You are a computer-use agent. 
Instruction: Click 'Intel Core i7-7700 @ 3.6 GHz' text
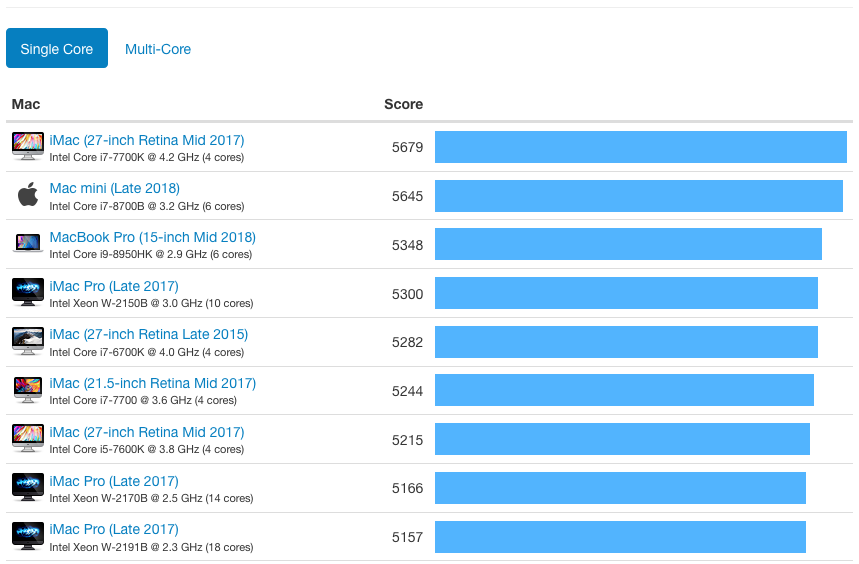click(121, 400)
